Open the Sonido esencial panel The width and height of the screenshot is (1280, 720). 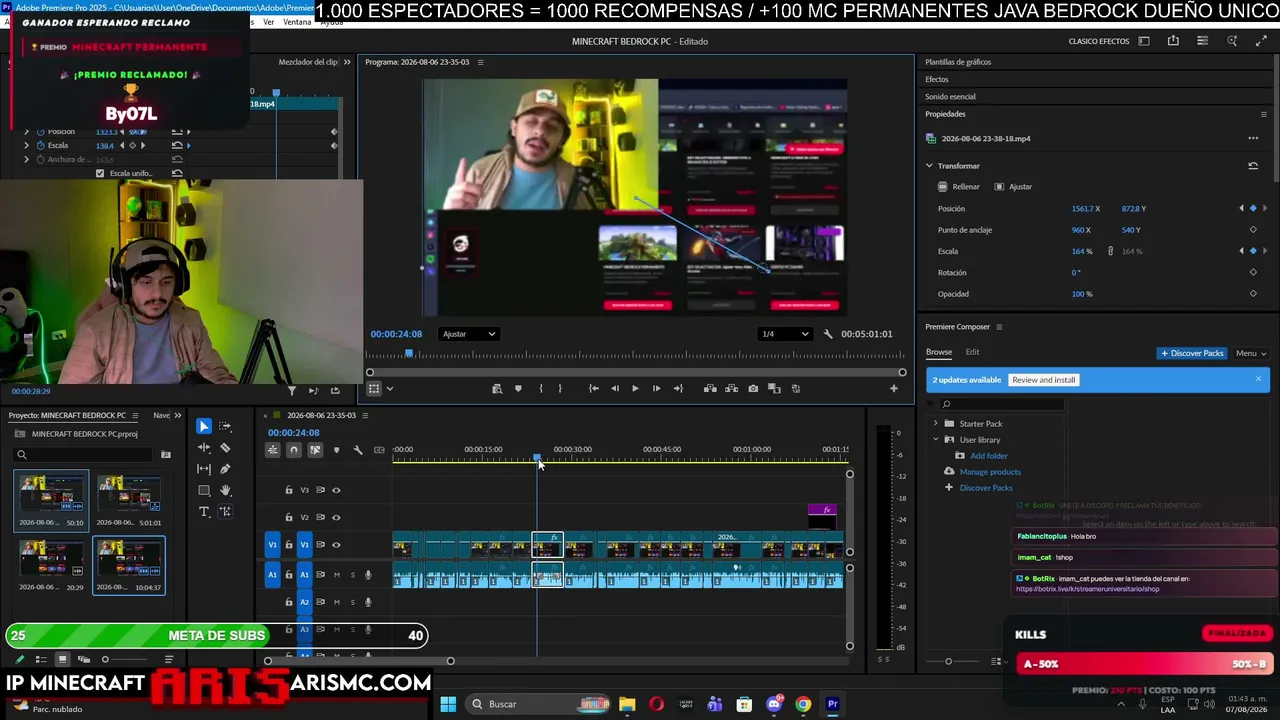[x=950, y=97]
